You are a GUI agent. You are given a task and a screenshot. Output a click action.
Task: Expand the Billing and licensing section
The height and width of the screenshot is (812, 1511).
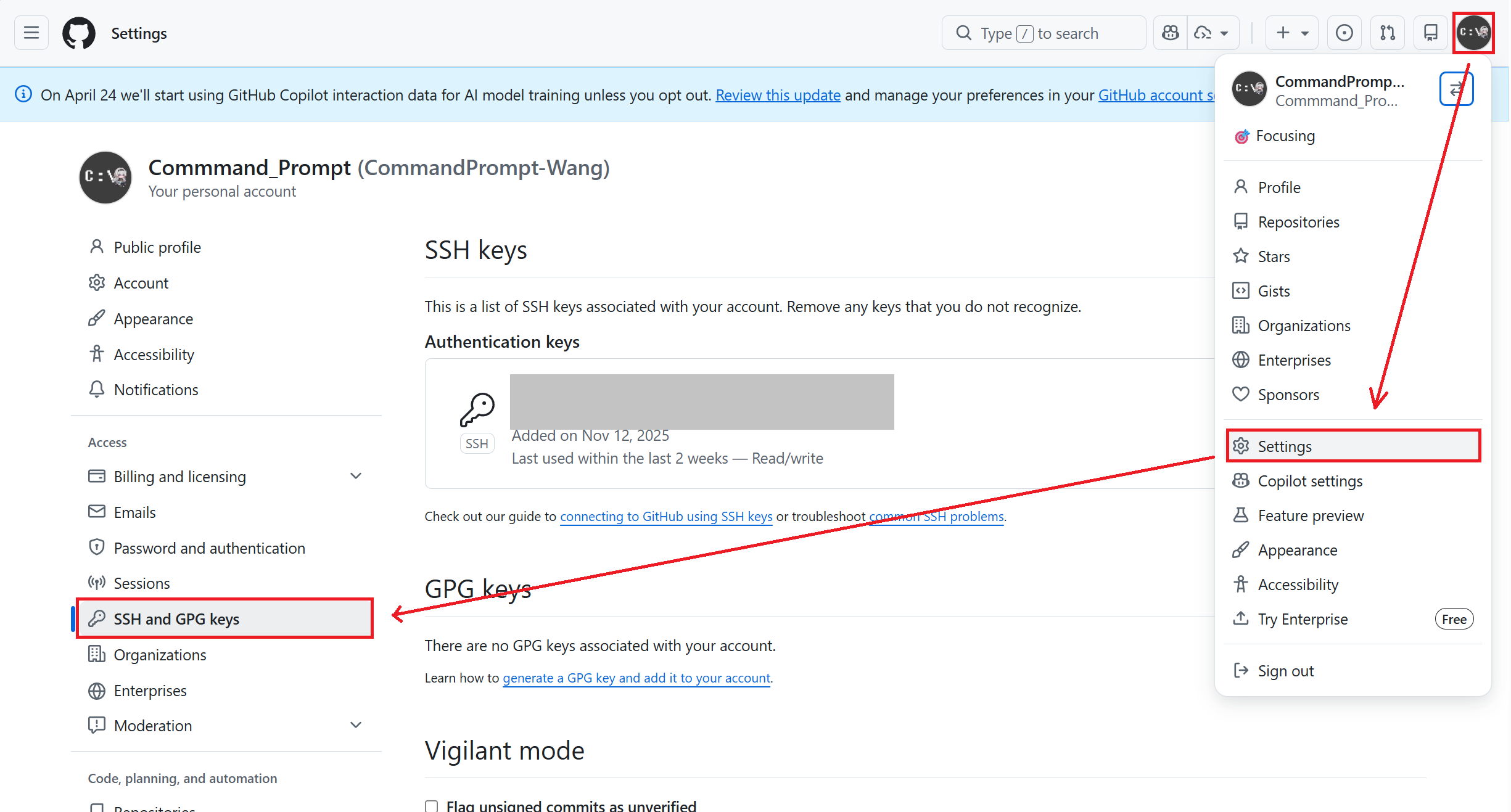coord(356,476)
